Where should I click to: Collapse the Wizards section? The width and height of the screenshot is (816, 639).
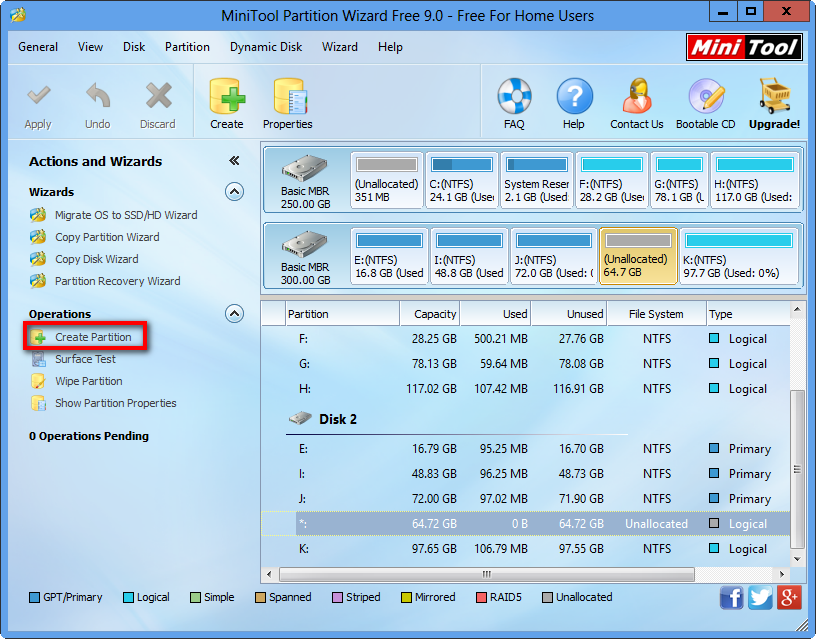[234, 192]
